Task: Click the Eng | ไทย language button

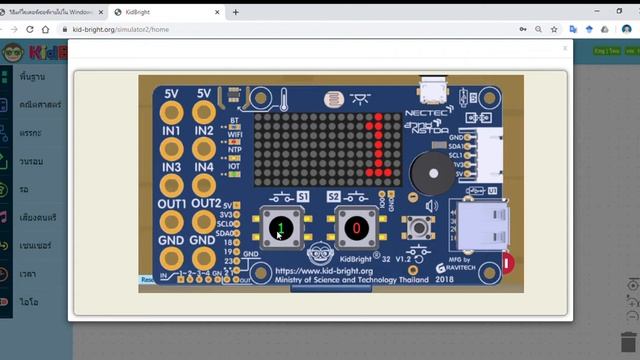Action: pyautogui.click(x=607, y=51)
